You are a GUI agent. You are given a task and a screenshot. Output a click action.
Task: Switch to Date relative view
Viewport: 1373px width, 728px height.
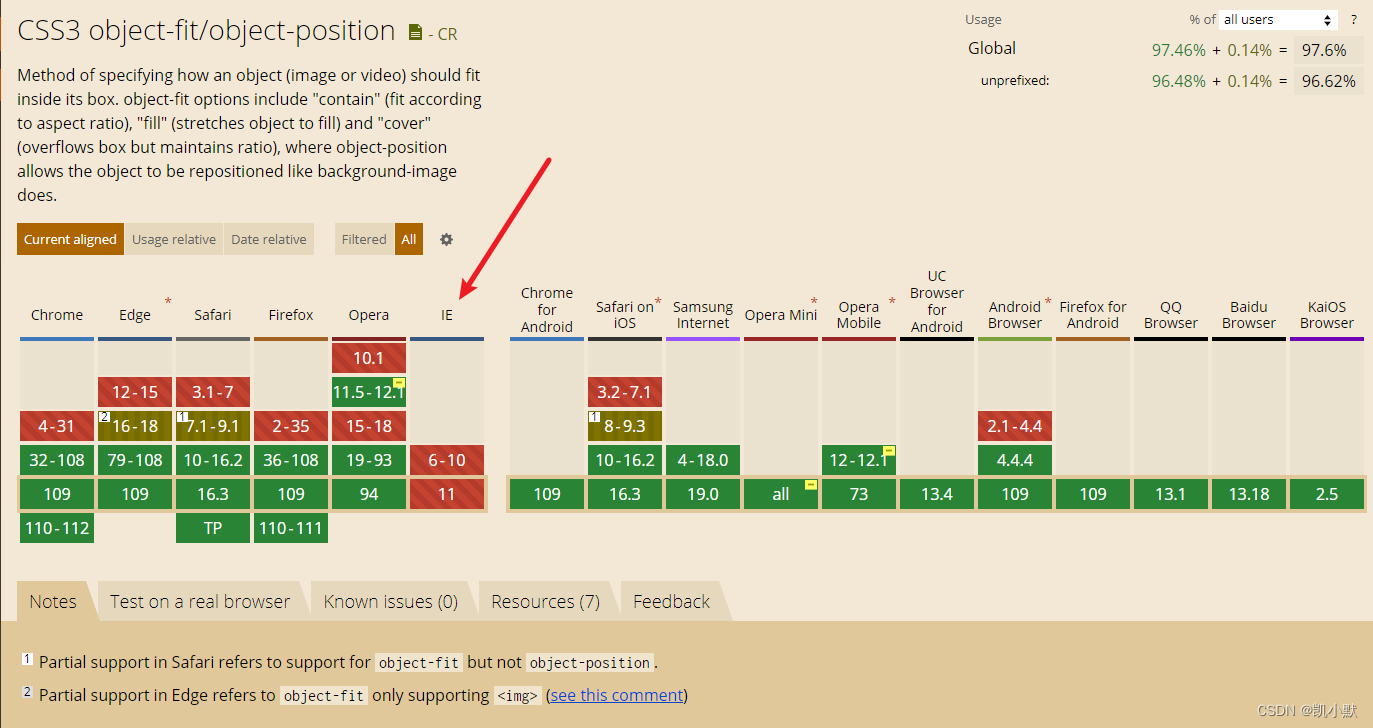tap(269, 239)
